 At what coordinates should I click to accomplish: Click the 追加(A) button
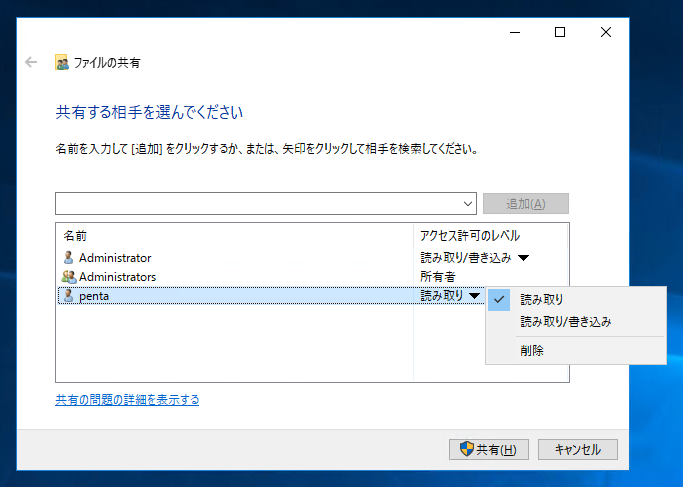coord(526,203)
